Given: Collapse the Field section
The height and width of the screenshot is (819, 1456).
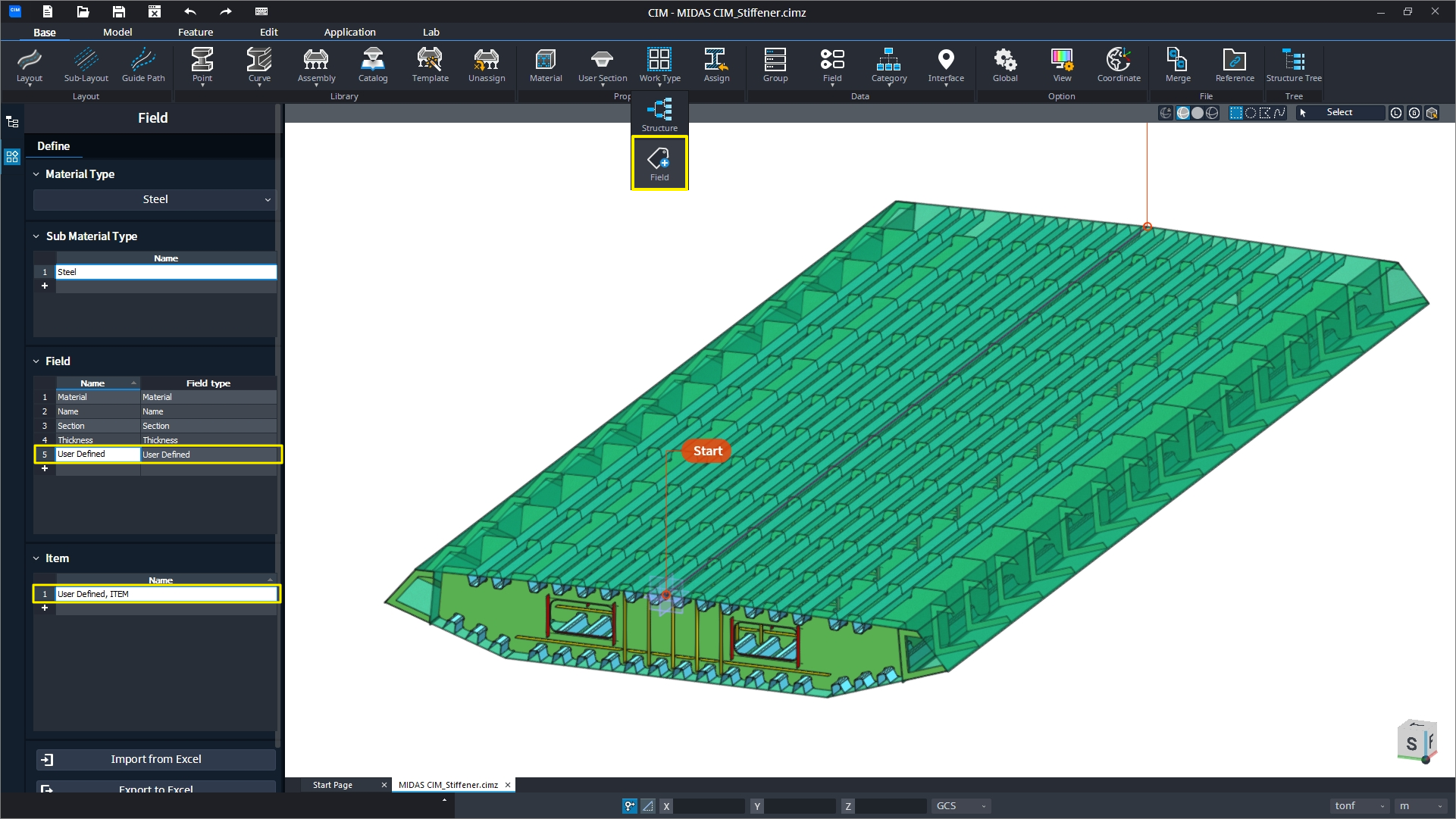Looking at the screenshot, I should (x=36, y=361).
